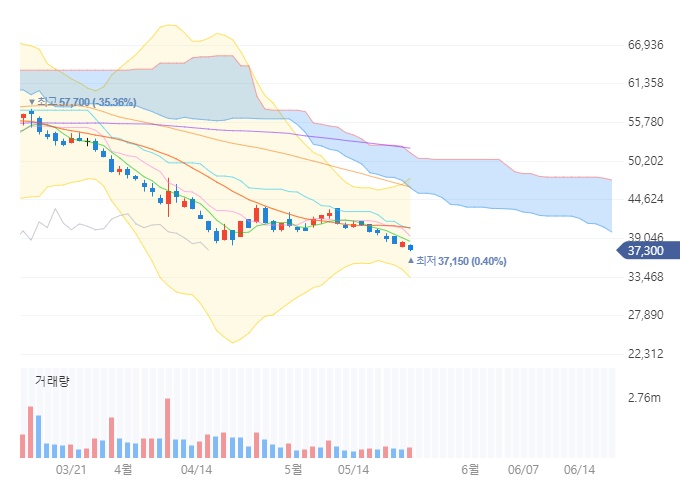Click the 5월 date axis label
The width and height of the screenshot is (680, 497).
point(293,469)
